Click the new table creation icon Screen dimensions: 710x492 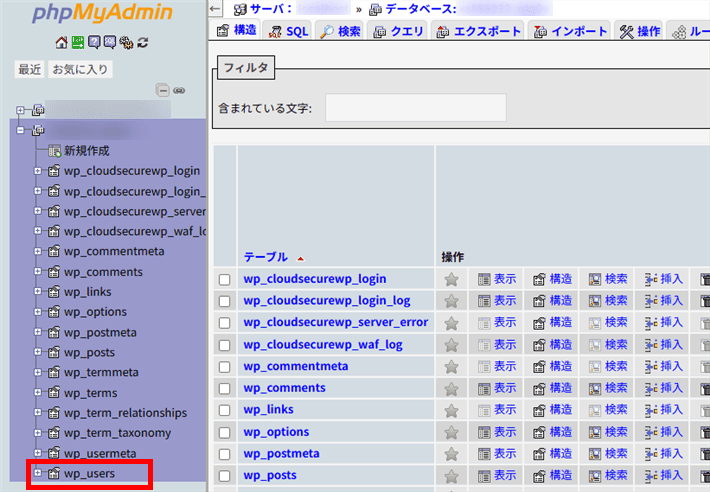point(54,151)
